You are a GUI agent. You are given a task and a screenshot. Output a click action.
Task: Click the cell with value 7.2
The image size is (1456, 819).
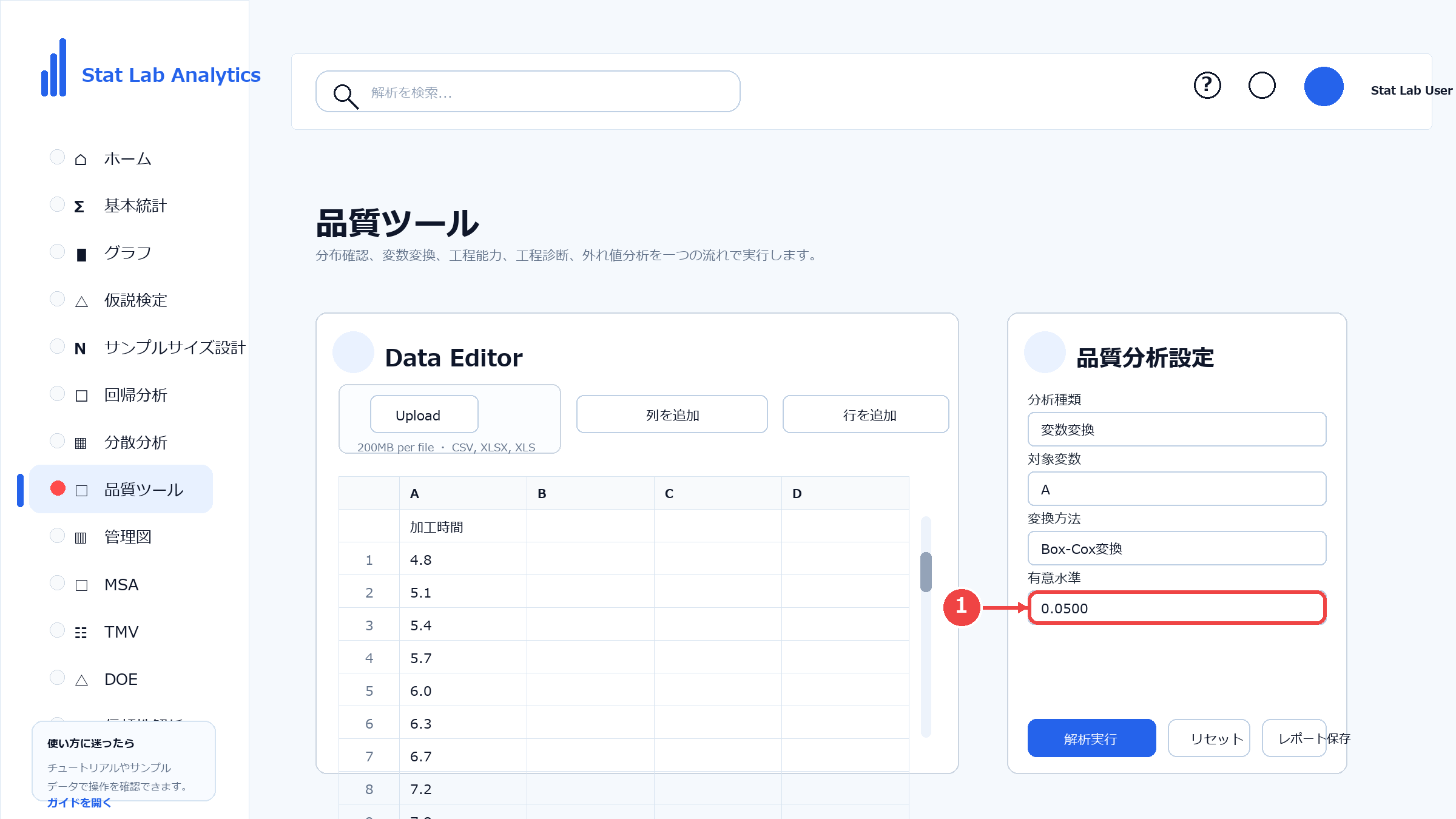pyautogui.click(x=463, y=788)
